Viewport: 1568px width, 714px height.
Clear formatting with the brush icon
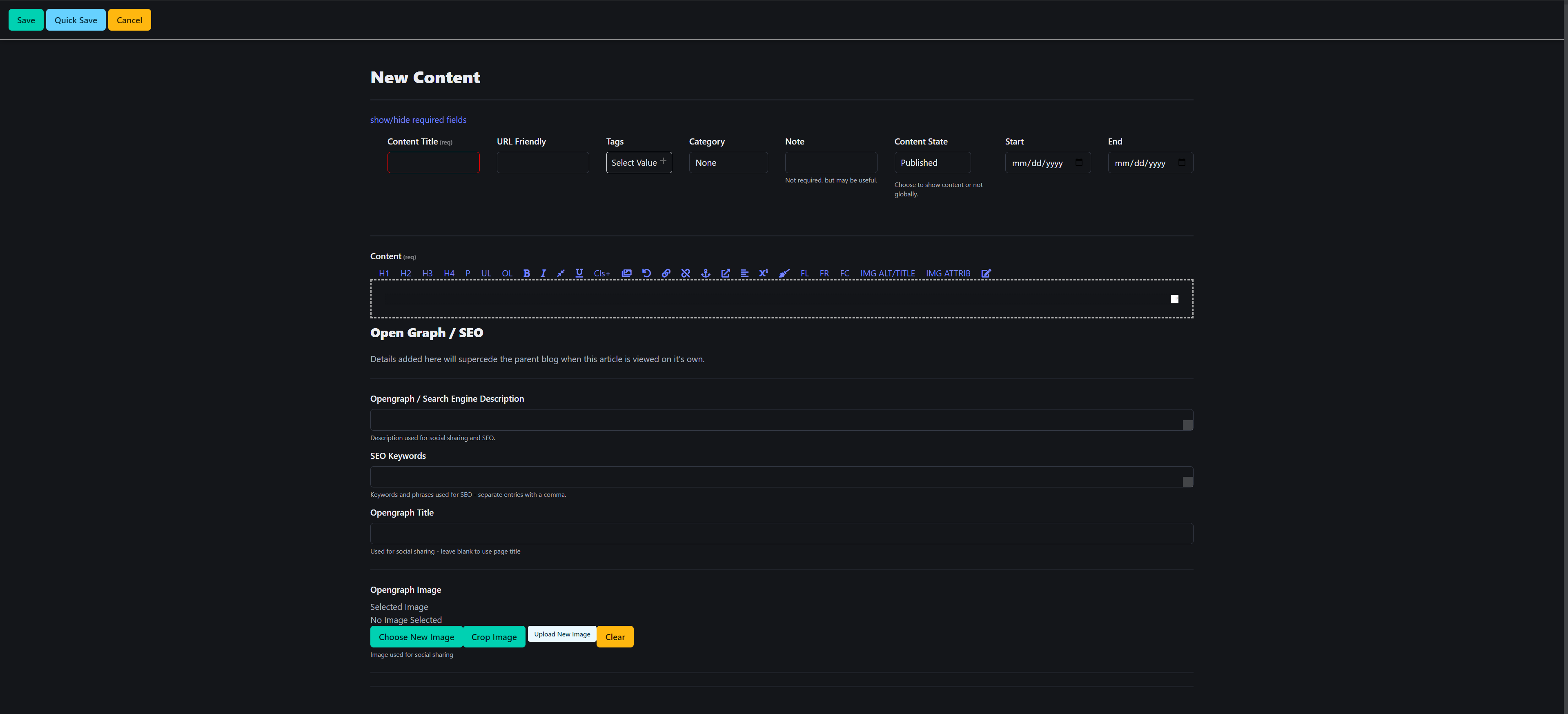(x=784, y=273)
